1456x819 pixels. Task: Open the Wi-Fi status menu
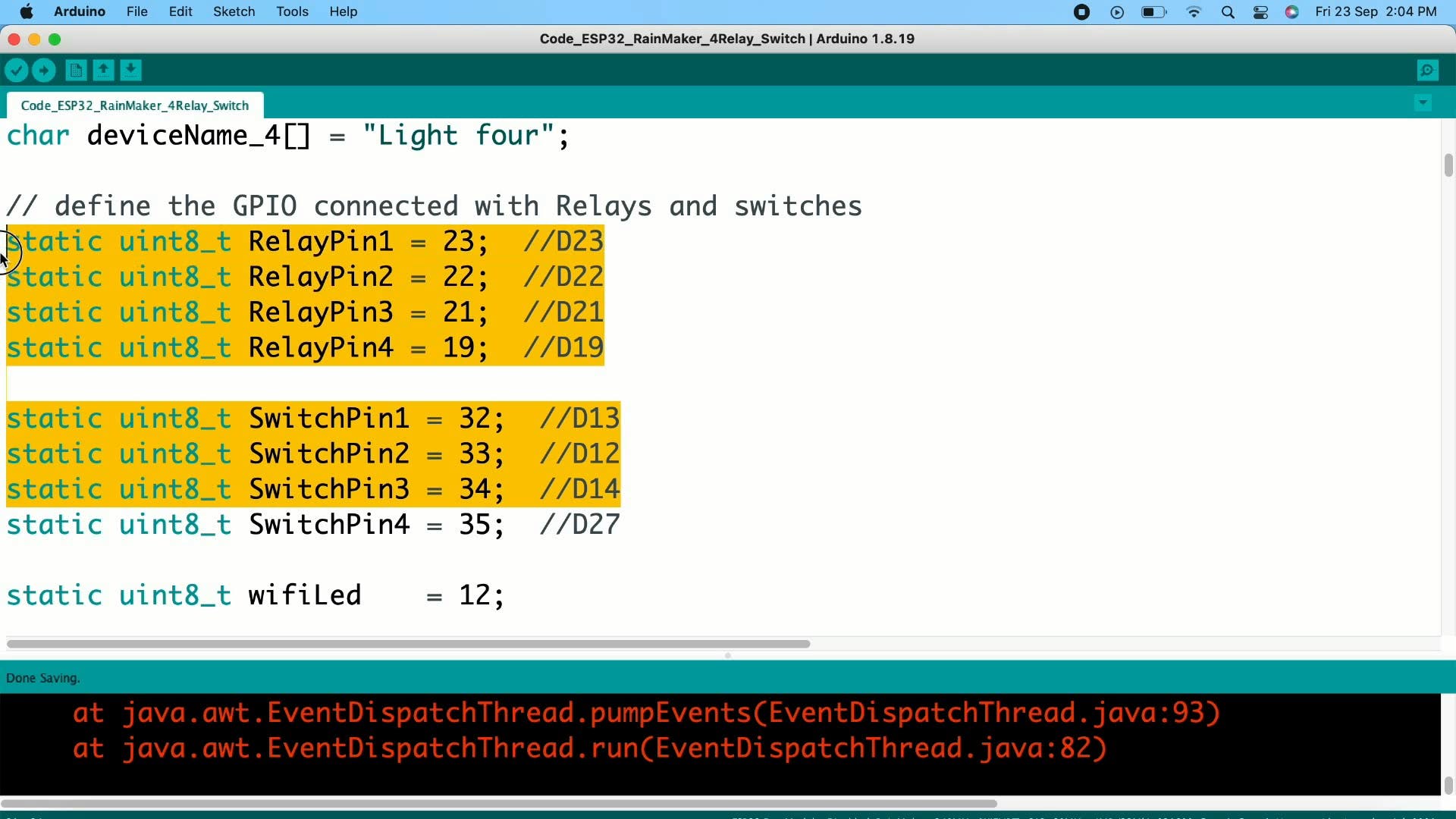coord(1194,11)
